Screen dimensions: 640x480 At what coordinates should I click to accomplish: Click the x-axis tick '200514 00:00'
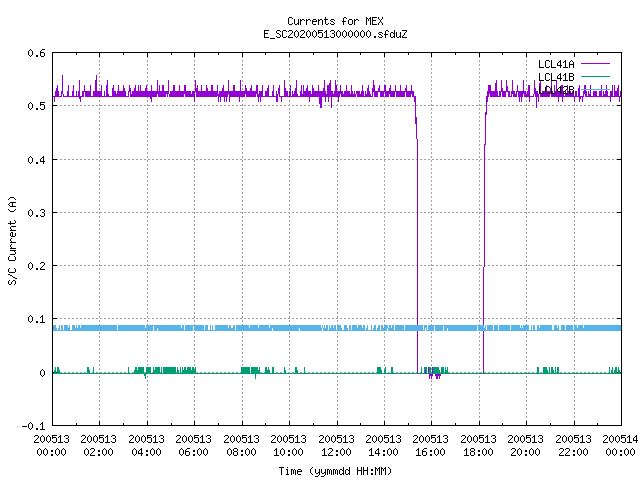(x=620, y=446)
